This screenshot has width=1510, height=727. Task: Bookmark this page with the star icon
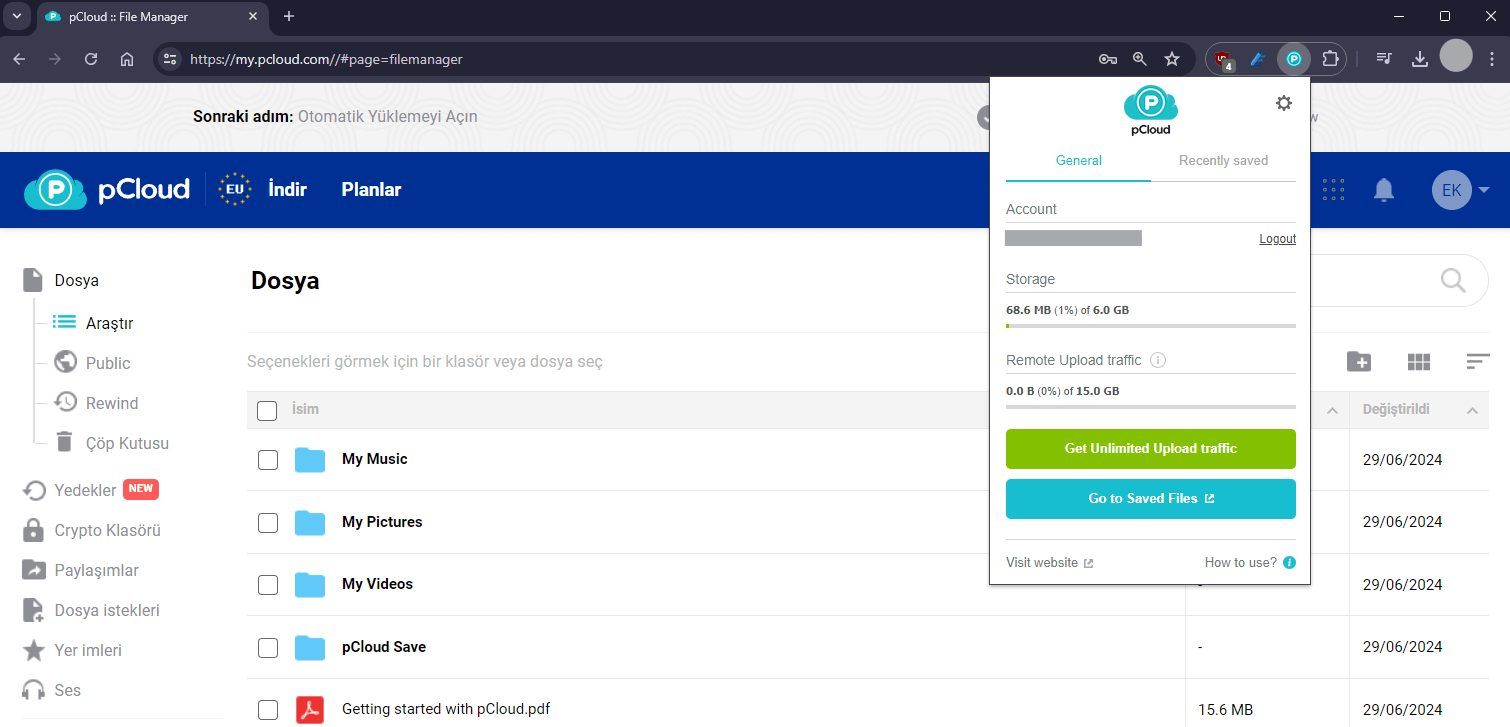[x=1172, y=59]
